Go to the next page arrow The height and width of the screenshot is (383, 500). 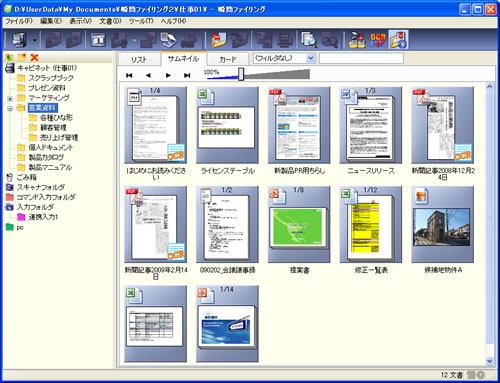point(168,75)
